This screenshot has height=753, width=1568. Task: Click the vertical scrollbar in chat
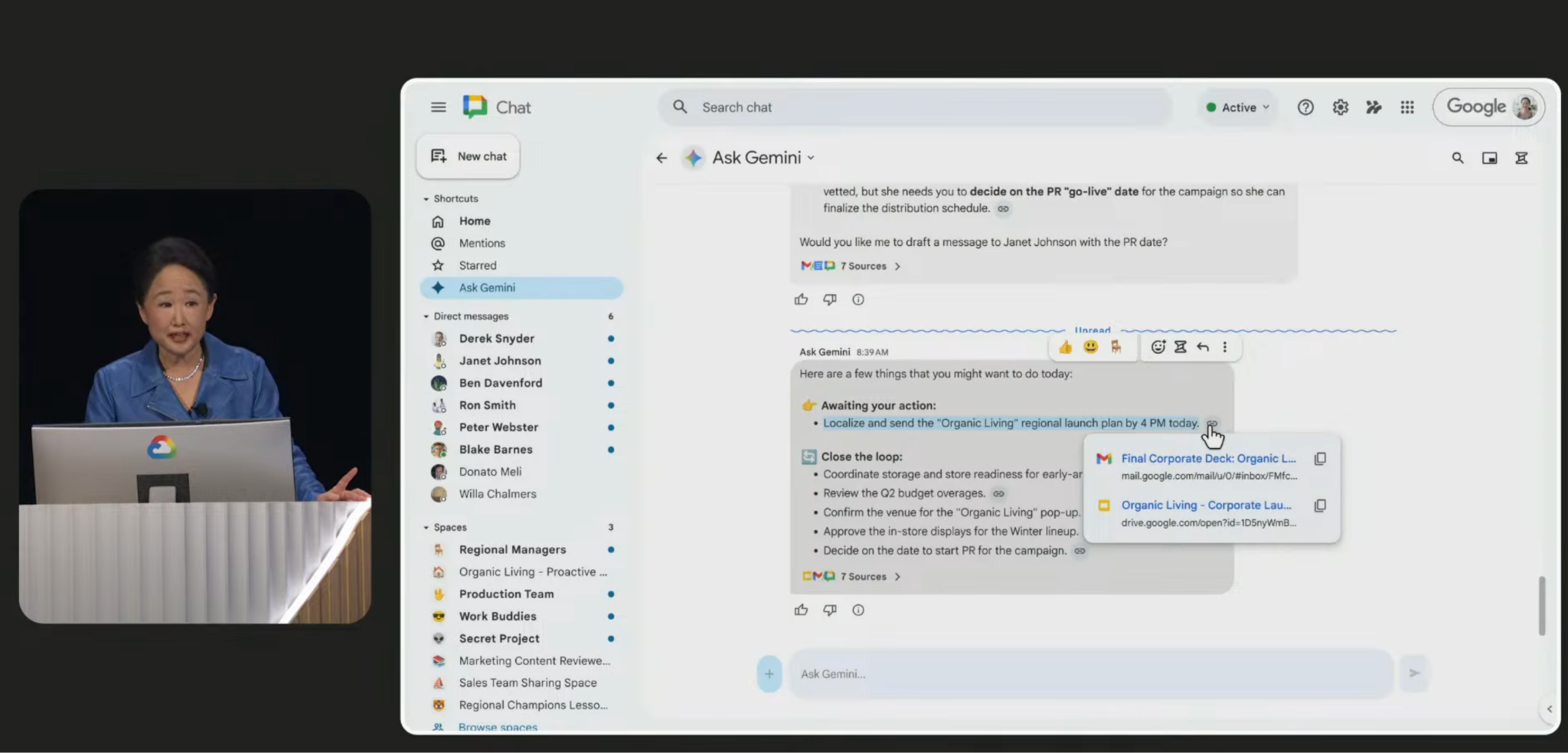1542,605
